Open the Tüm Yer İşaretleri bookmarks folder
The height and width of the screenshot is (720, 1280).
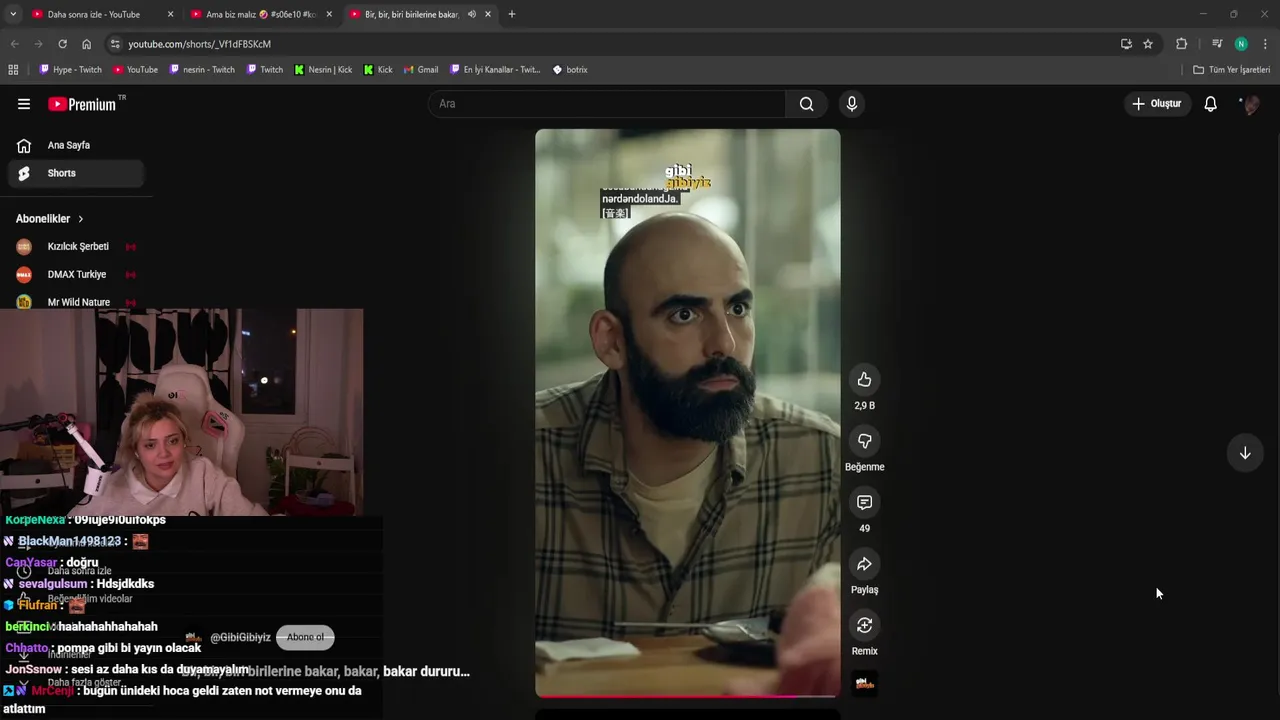click(x=1231, y=70)
